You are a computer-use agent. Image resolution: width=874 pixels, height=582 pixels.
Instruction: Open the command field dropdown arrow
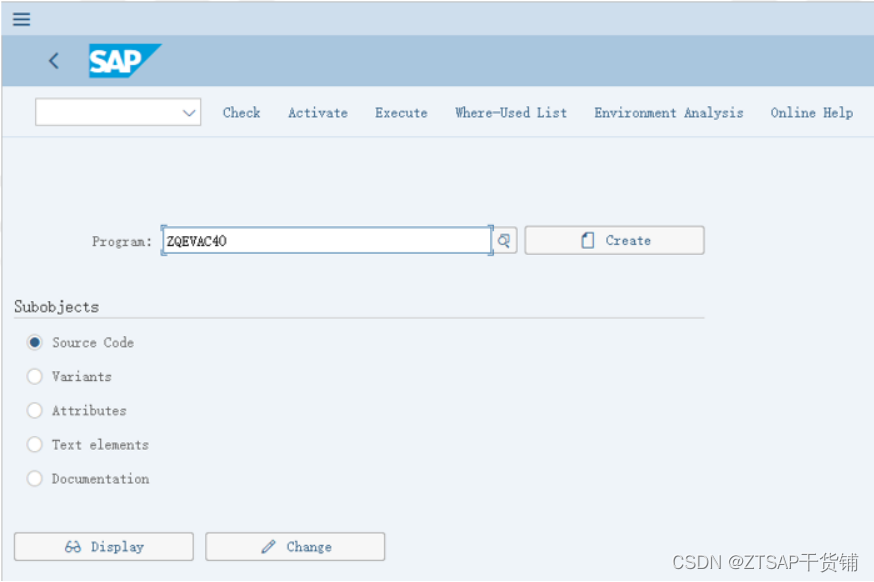tap(188, 112)
